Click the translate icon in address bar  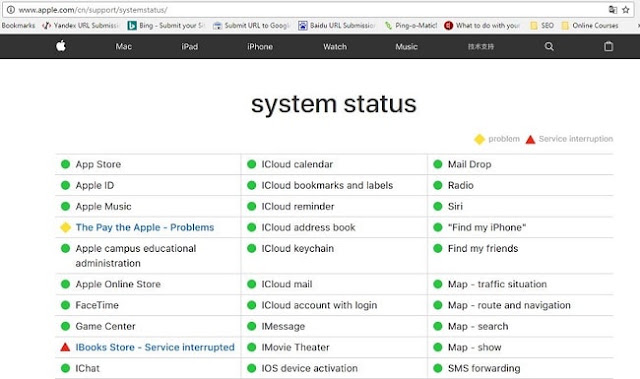point(613,10)
